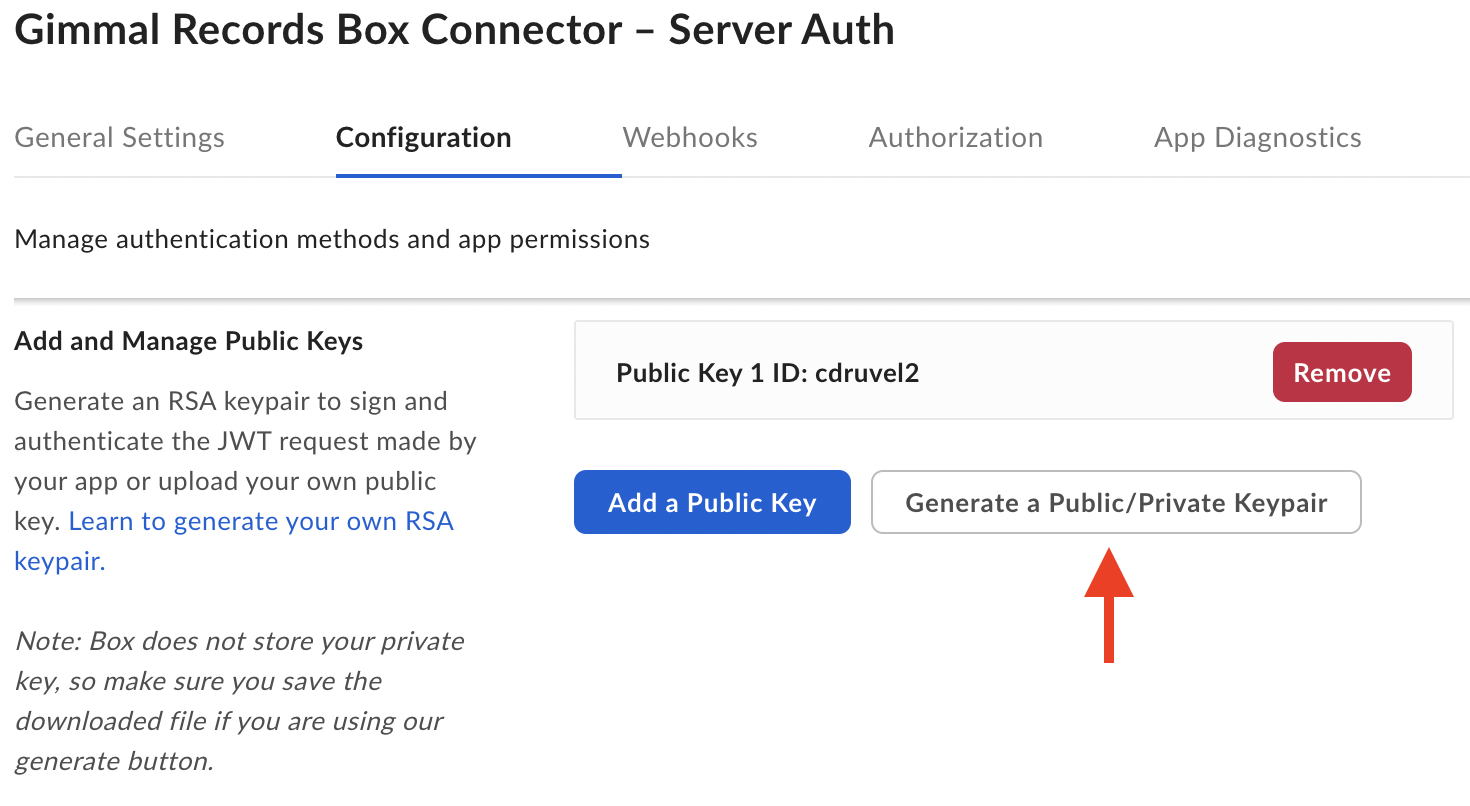Click the 'keypair.' end of the blue link
The image size is (1470, 806).
(59, 561)
